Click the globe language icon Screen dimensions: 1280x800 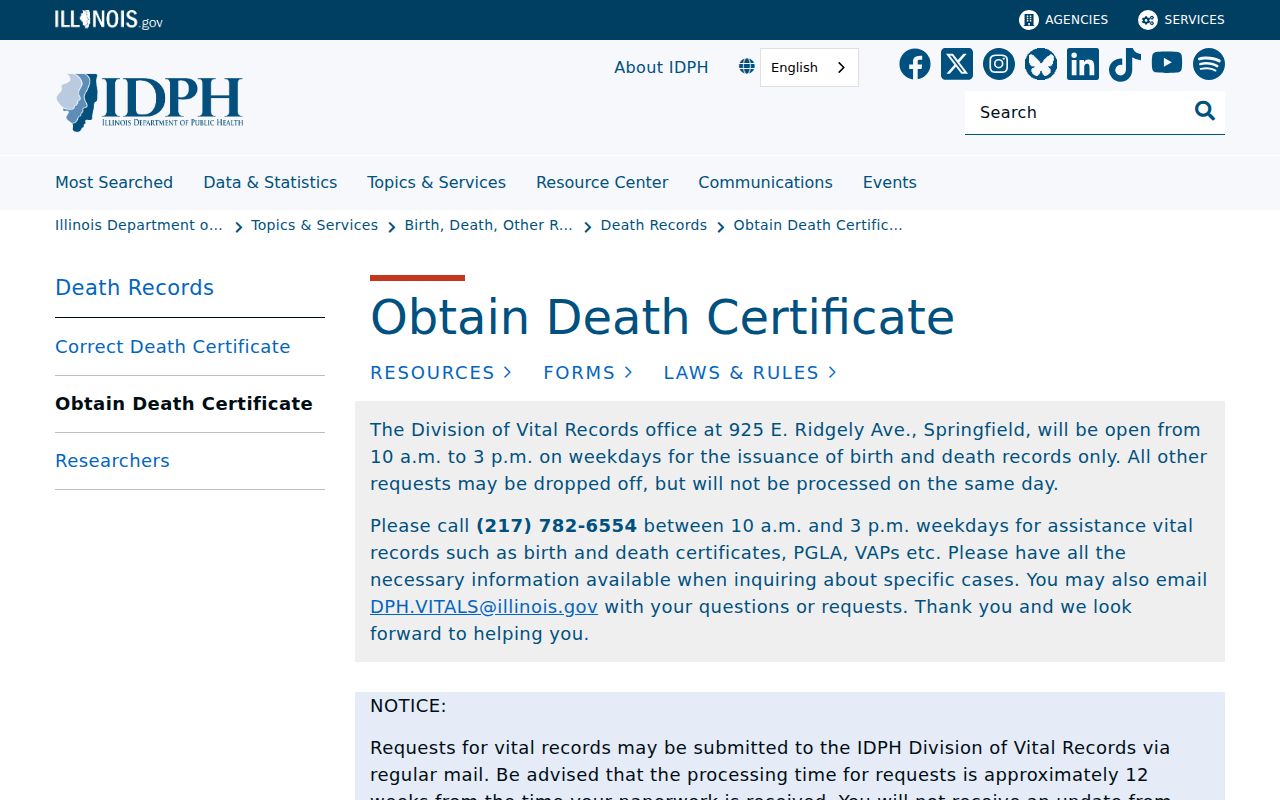747,67
